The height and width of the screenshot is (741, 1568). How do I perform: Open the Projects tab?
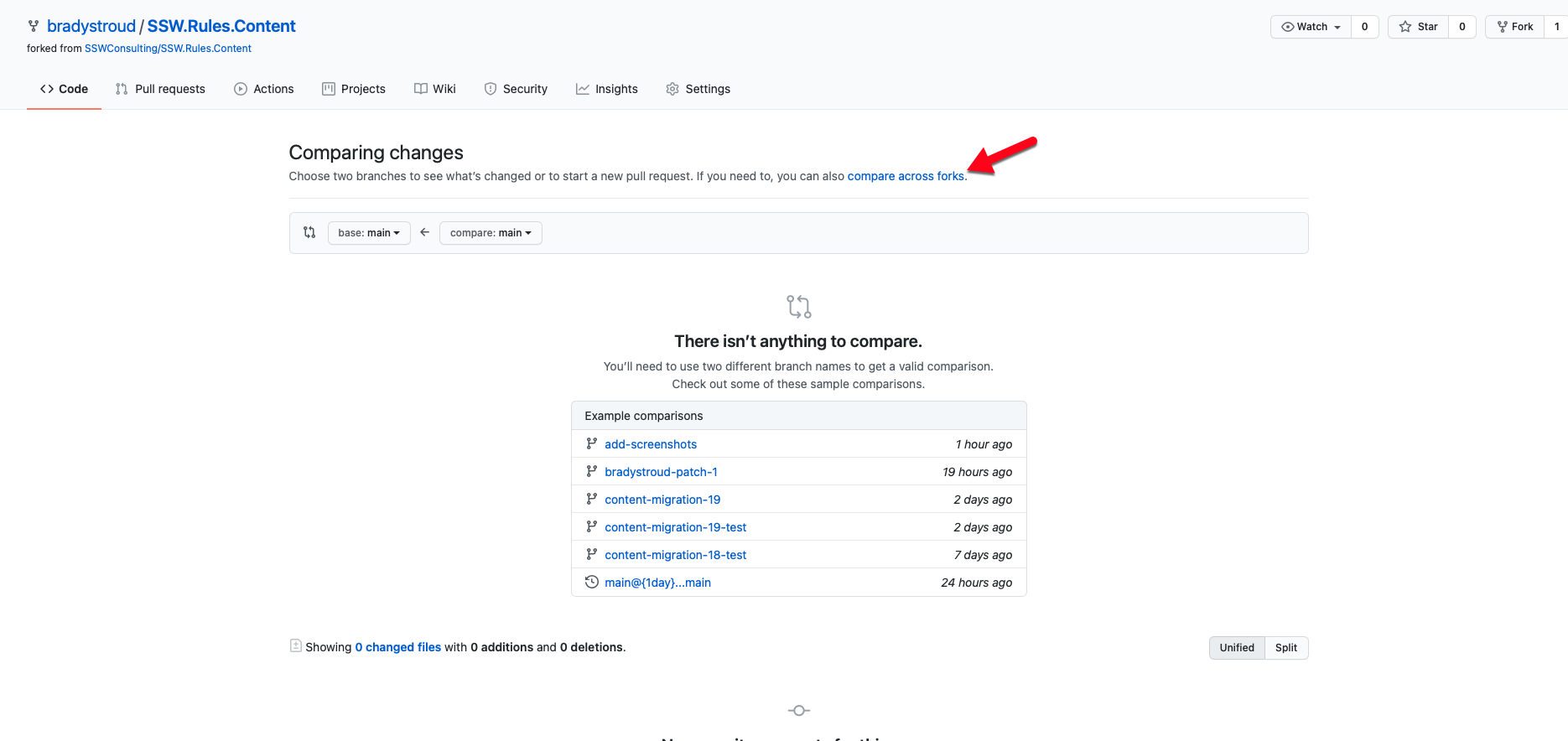pyautogui.click(x=354, y=89)
